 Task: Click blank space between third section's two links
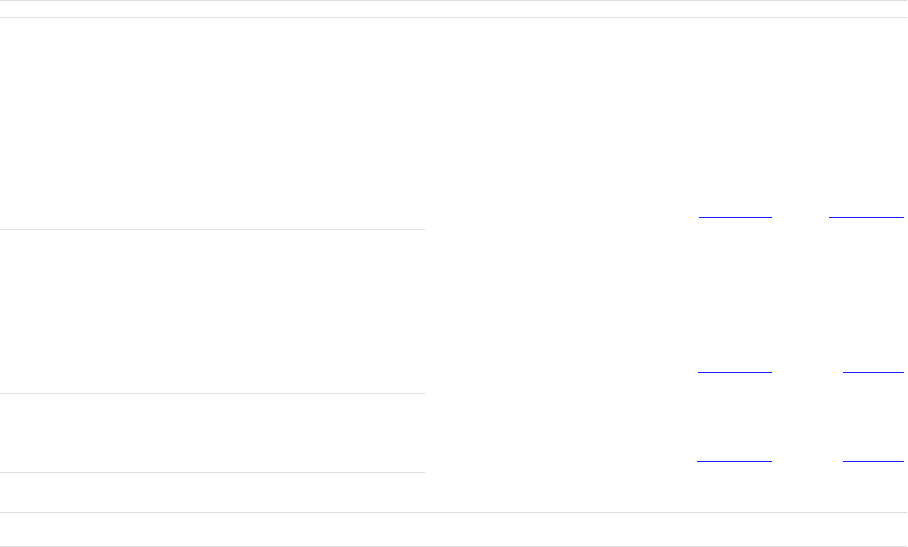click(x=807, y=461)
